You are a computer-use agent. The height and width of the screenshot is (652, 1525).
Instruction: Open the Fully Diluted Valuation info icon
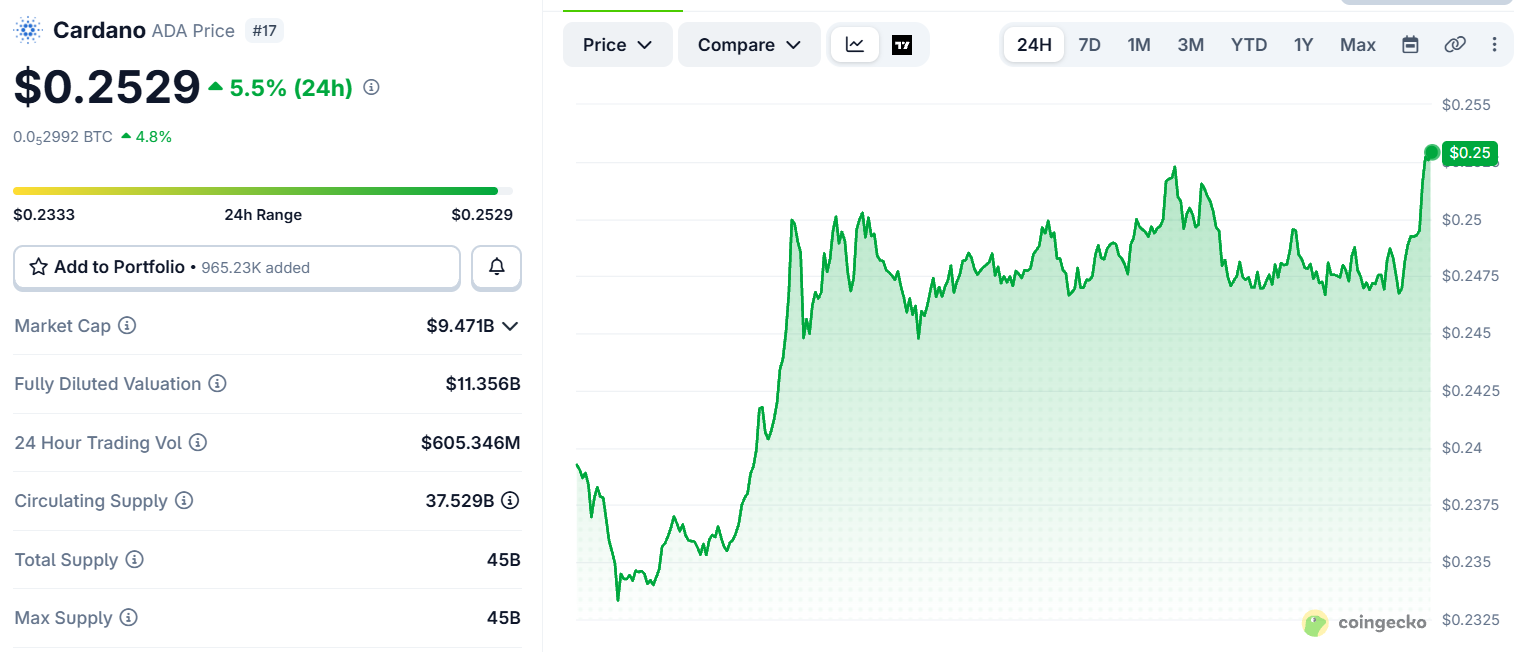(217, 384)
